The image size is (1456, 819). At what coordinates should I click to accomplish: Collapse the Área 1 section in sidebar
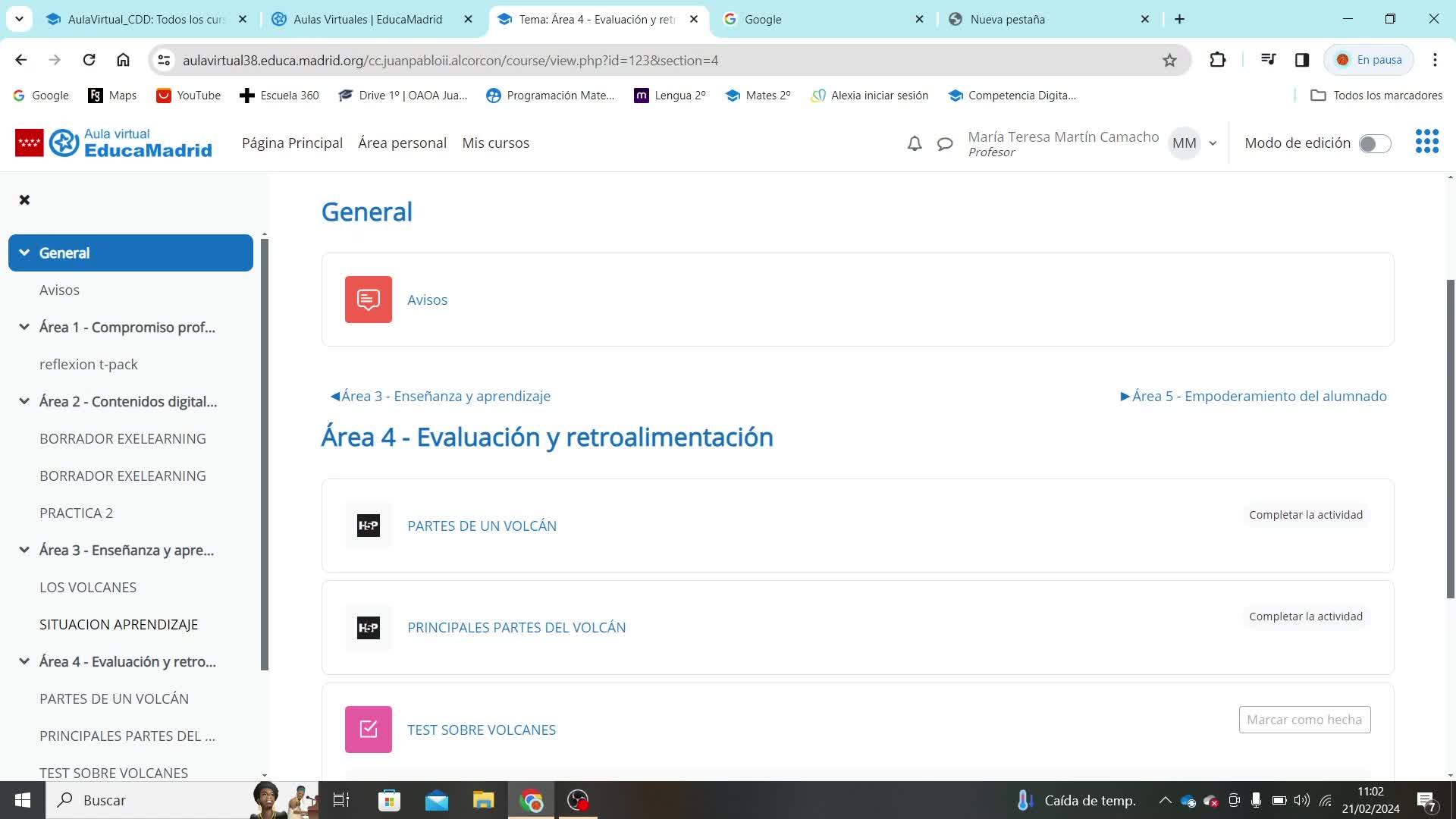(24, 327)
